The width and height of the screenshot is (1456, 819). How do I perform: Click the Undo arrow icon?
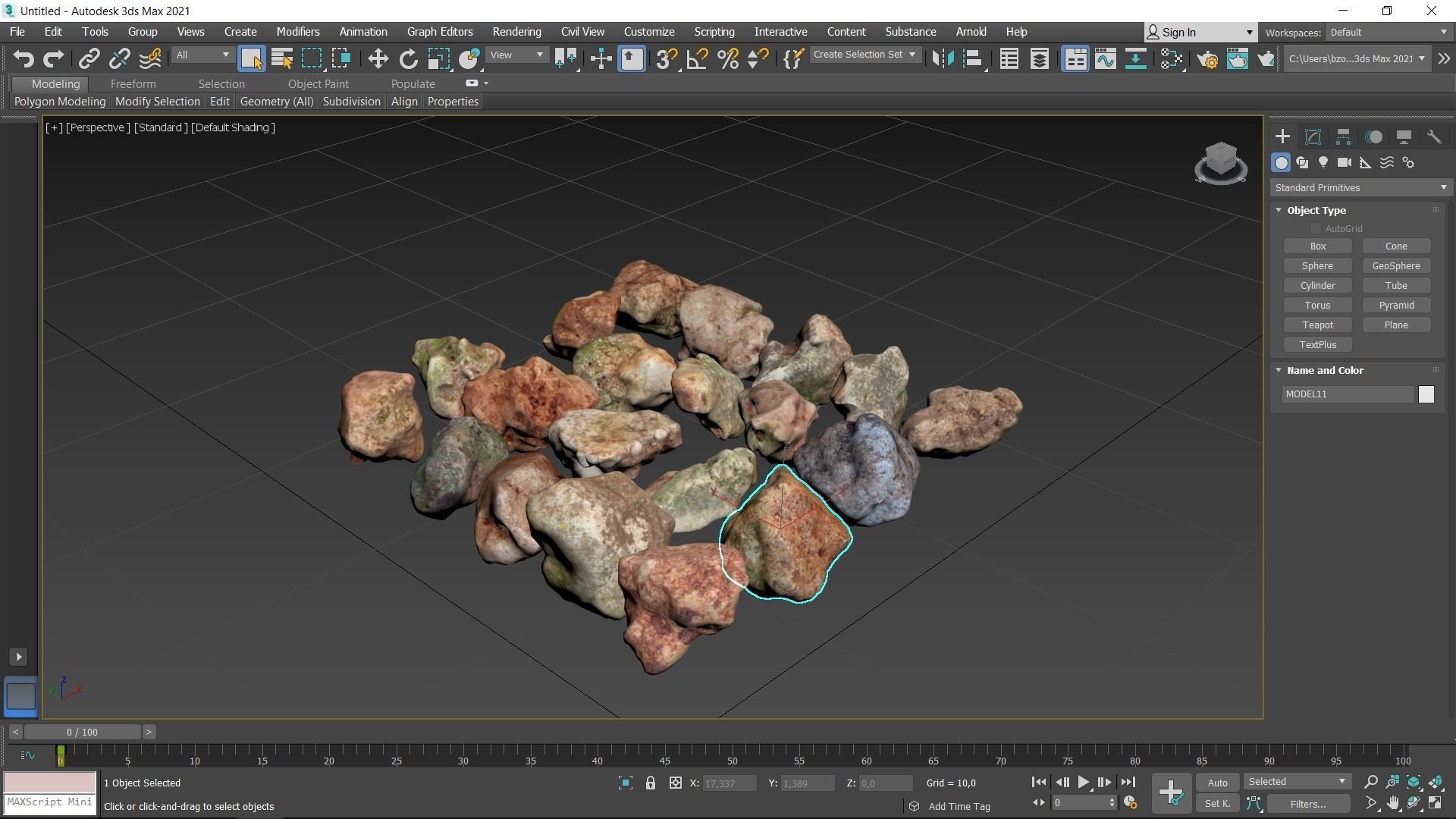24,58
